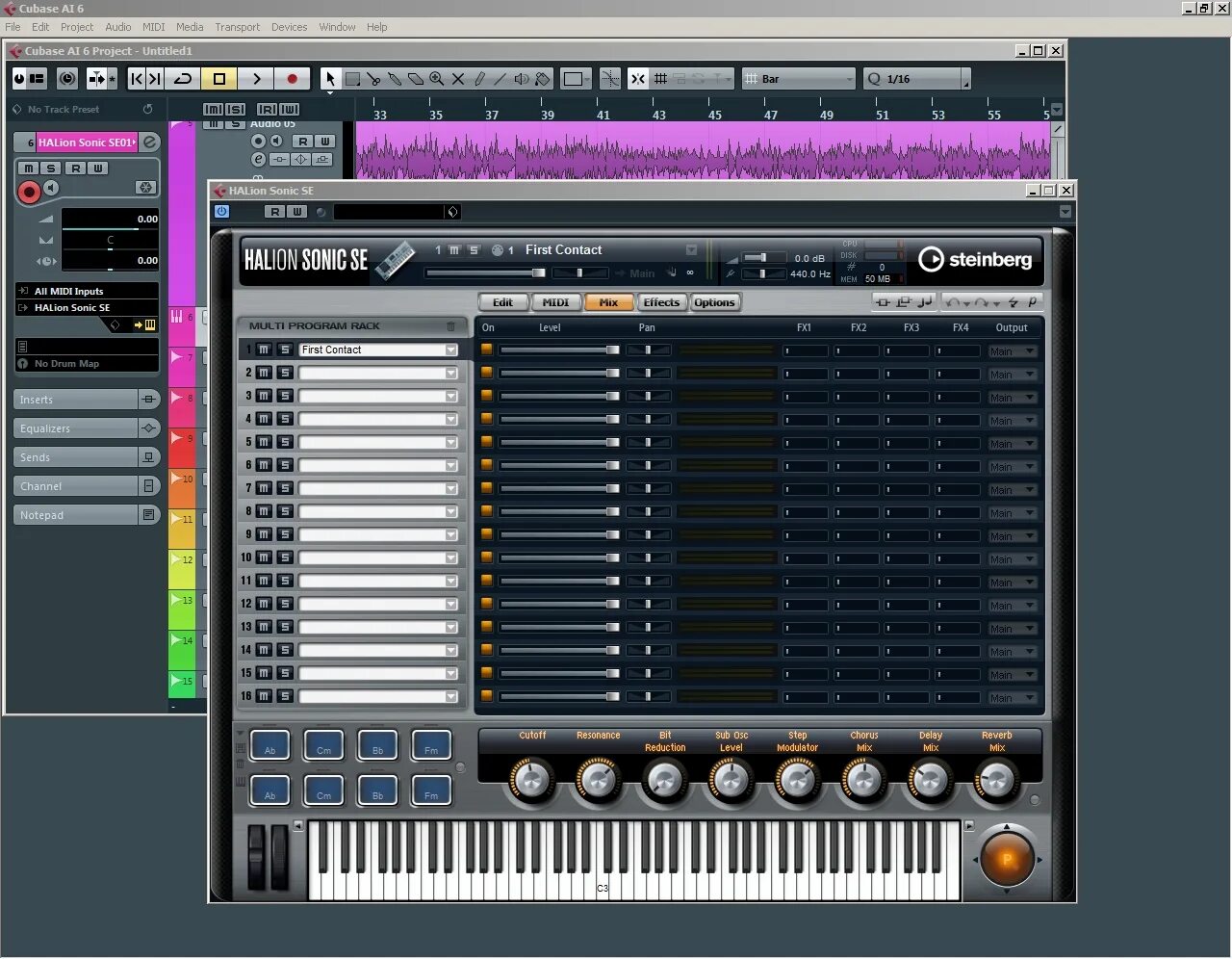The height and width of the screenshot is (959, 1232).
Task: Open the Transport menu
Action: pyautogui.click(x=237, y=27)
